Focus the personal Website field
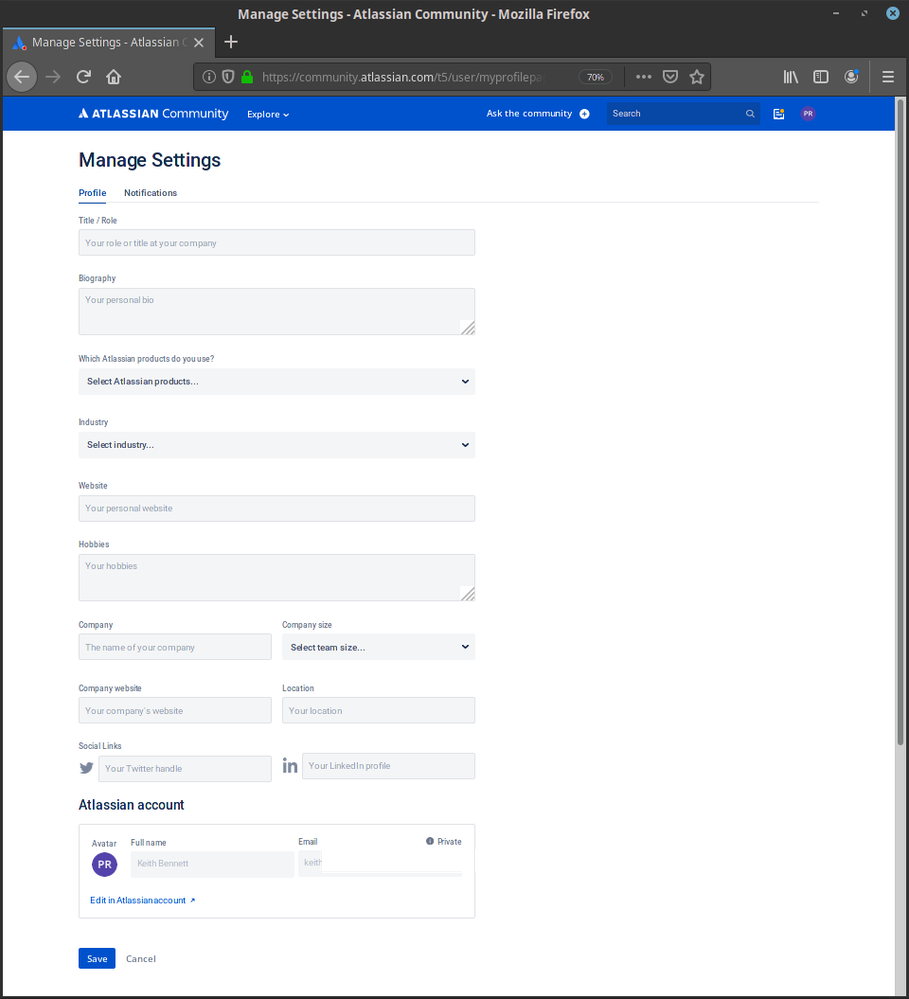The height and width of the screenshot is (999, 909). [x=276, y=508]
